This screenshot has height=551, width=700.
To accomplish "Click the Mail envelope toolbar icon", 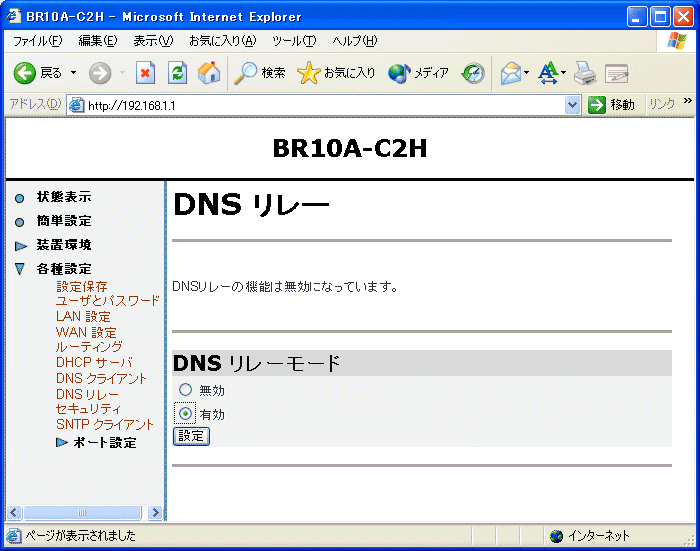I will click(x=511, y=73).
